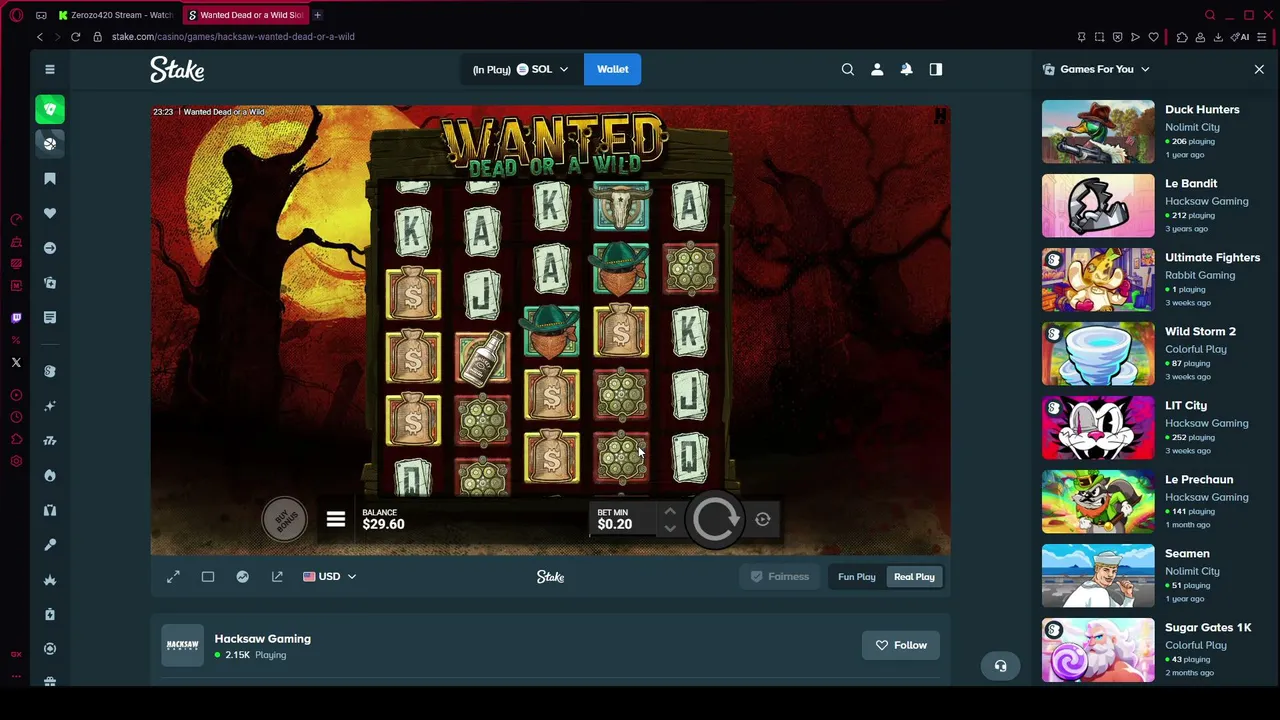
Task: Open the browser downloads icon
Action: [x=1218, y=37]
